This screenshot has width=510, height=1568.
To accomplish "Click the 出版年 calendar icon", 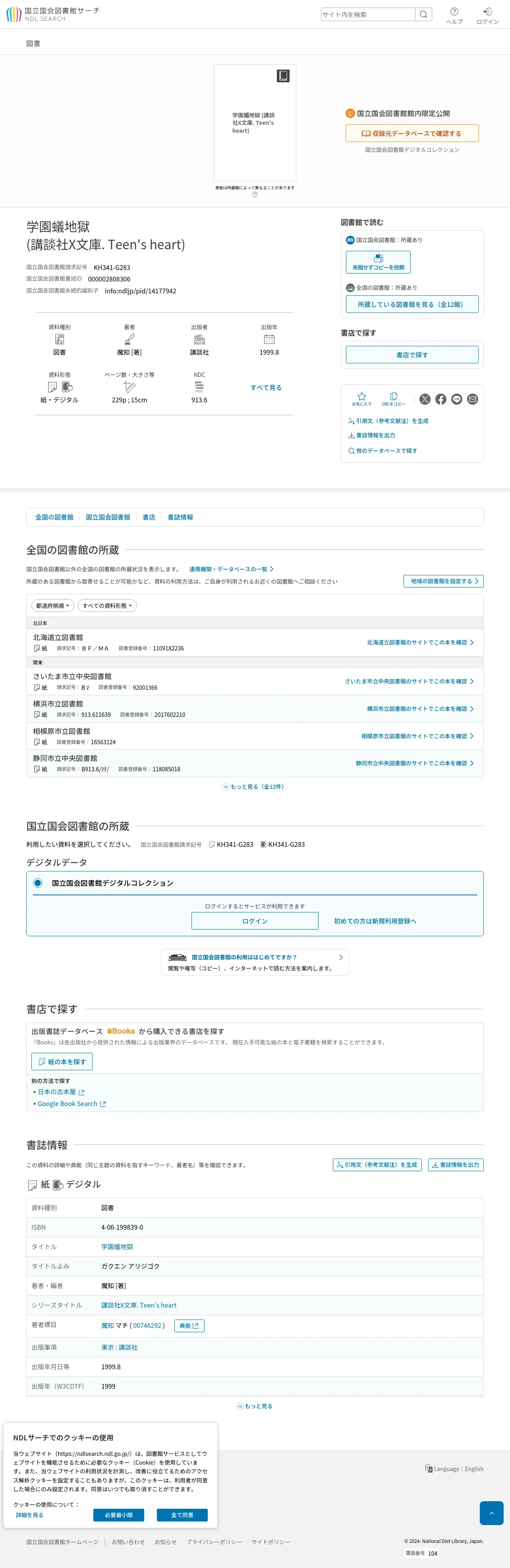I will click(269, 340).
